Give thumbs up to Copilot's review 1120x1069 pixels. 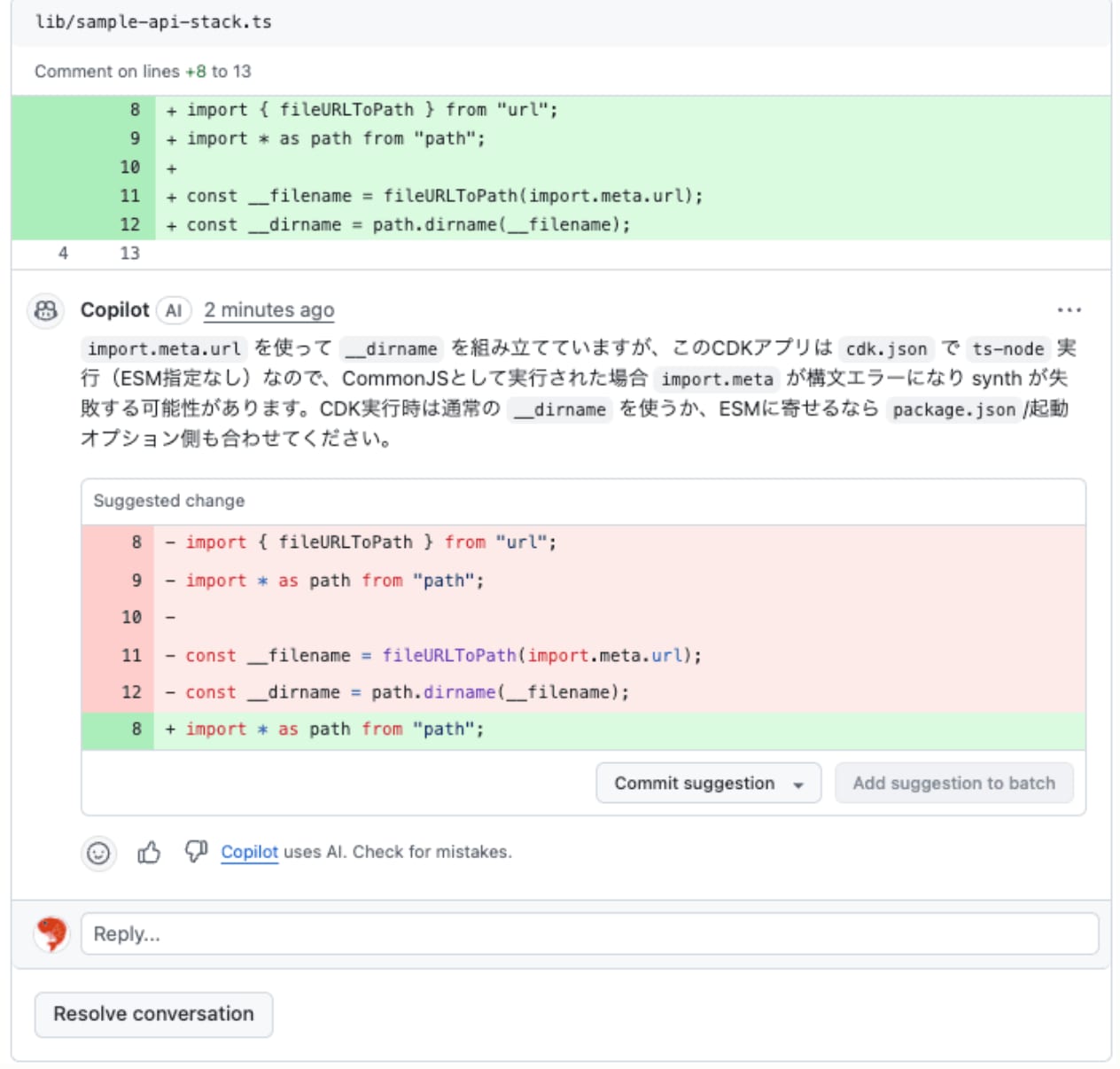149,853
